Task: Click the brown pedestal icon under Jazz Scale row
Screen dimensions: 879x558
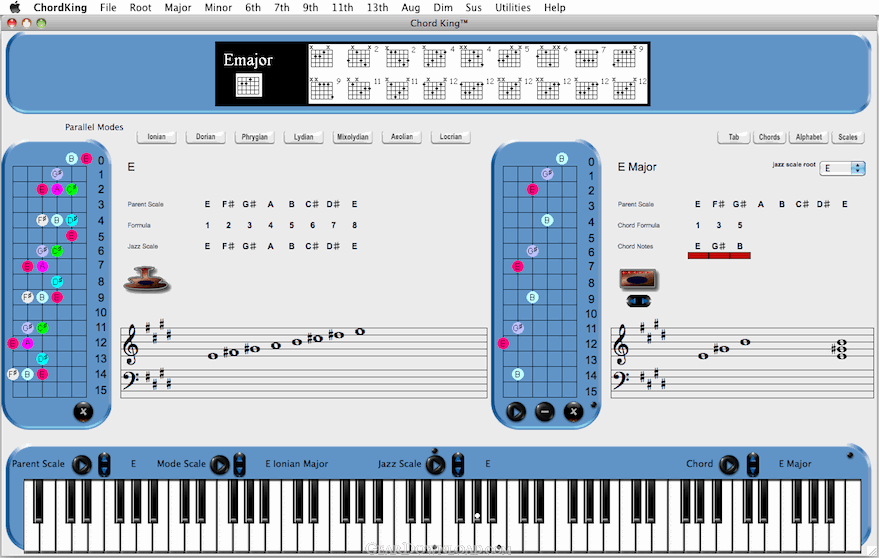Action: tap(146, 279)
